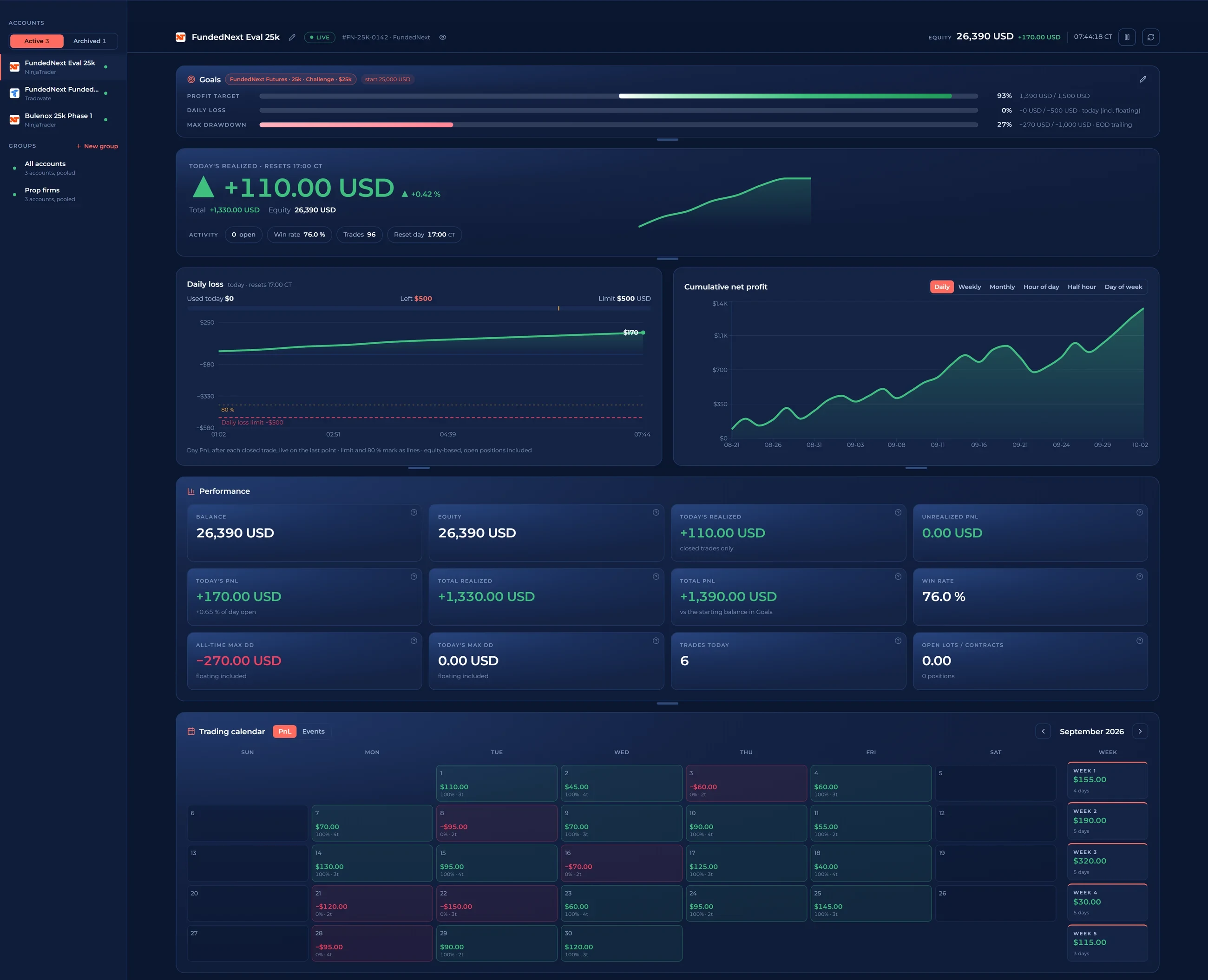Click the refresh icon button in header
This screenshot has width=1208, height=980.
click(1150, 37)
